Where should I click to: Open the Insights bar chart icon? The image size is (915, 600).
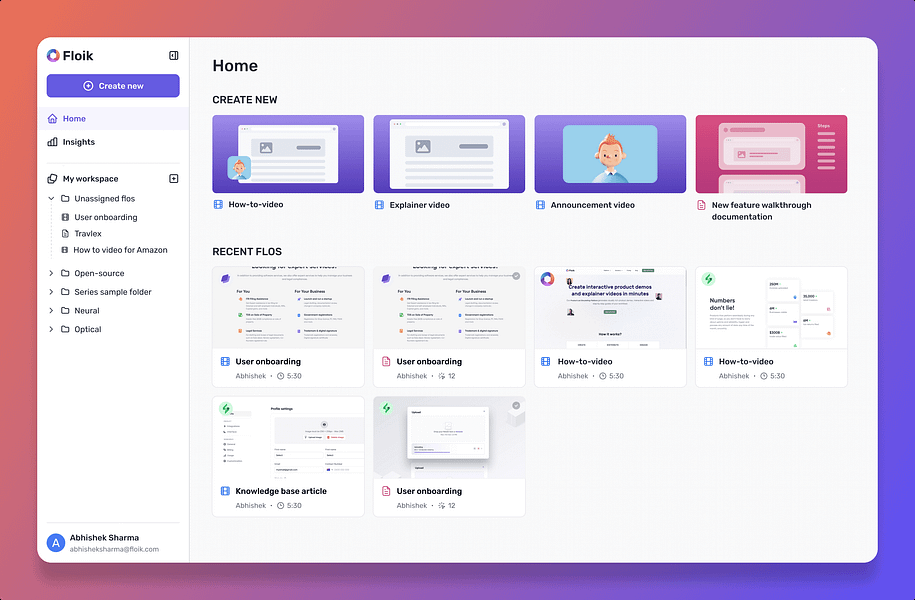tap(53, 142)
